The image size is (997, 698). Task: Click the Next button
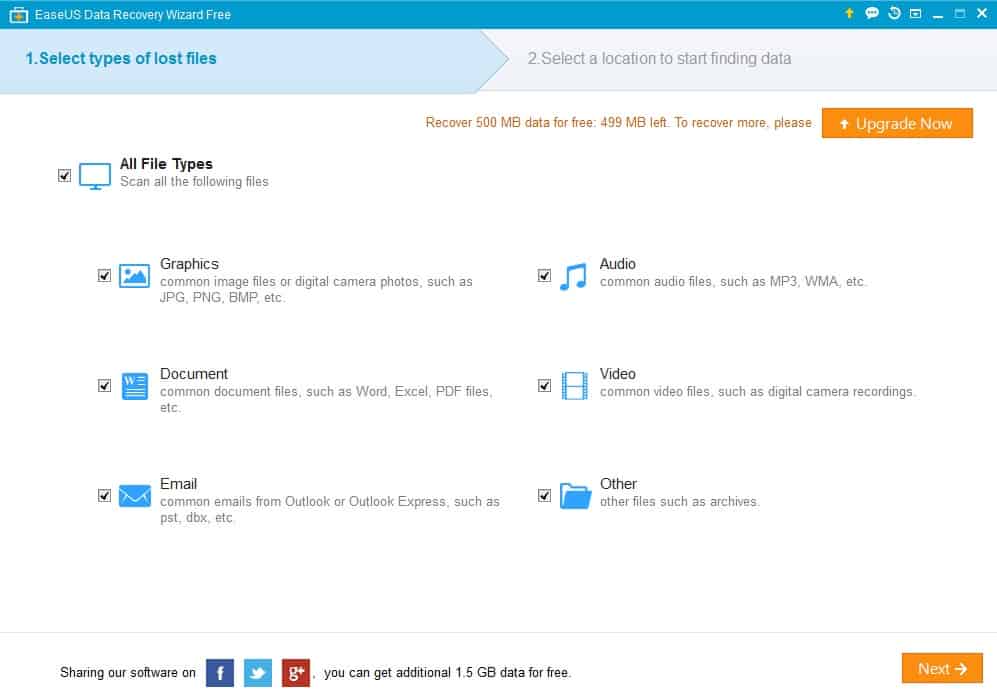942,668
